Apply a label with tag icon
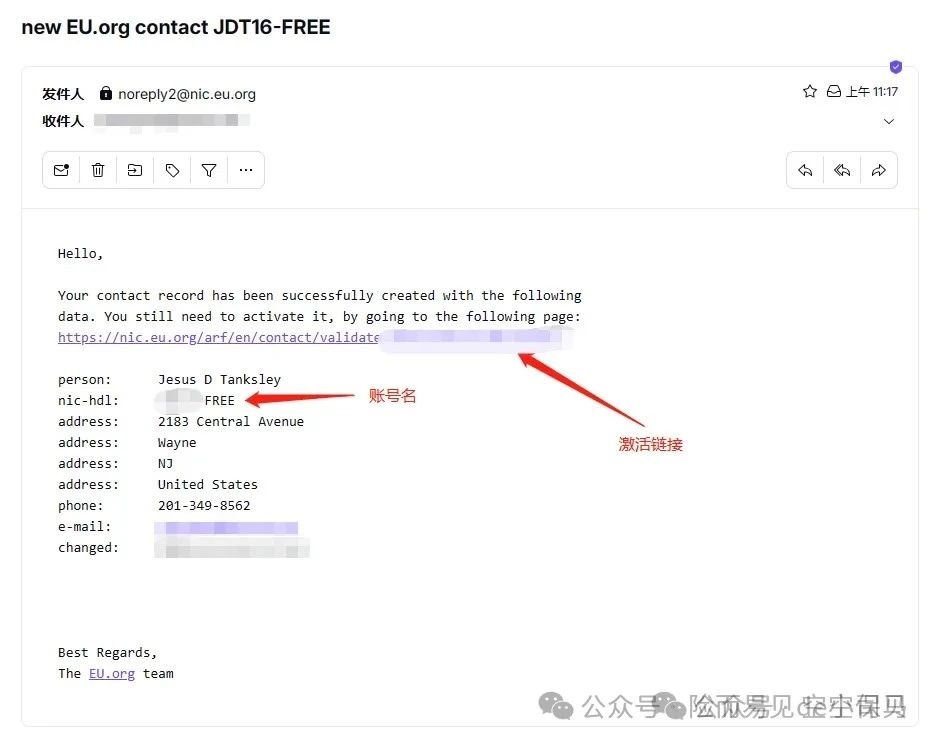Screen dimensions: 938x745 172,171
